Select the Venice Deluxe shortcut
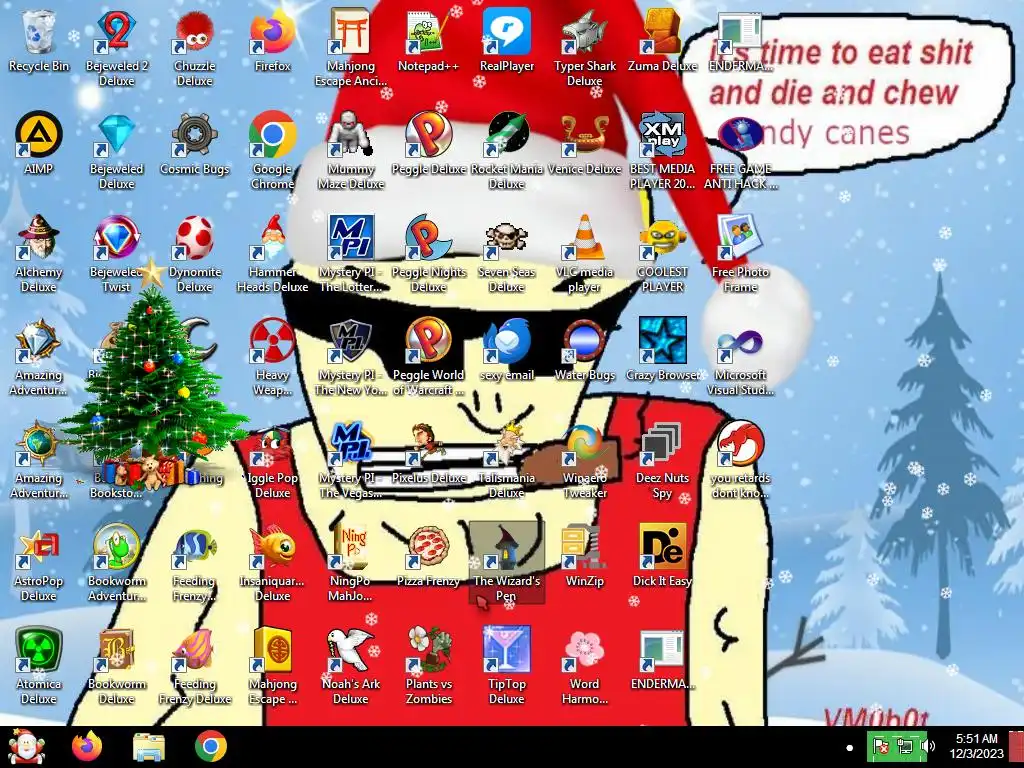This screenshot has width=1024, height=768. (x=584, y=144)
